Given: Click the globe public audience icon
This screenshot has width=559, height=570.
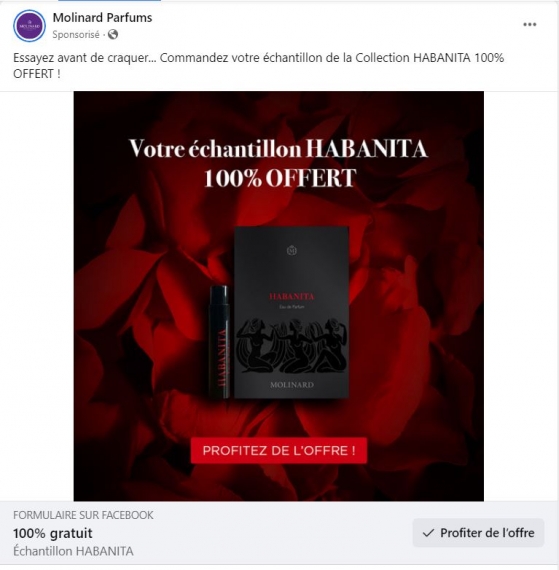Looking at the screenshot, I should coord(113,35).
